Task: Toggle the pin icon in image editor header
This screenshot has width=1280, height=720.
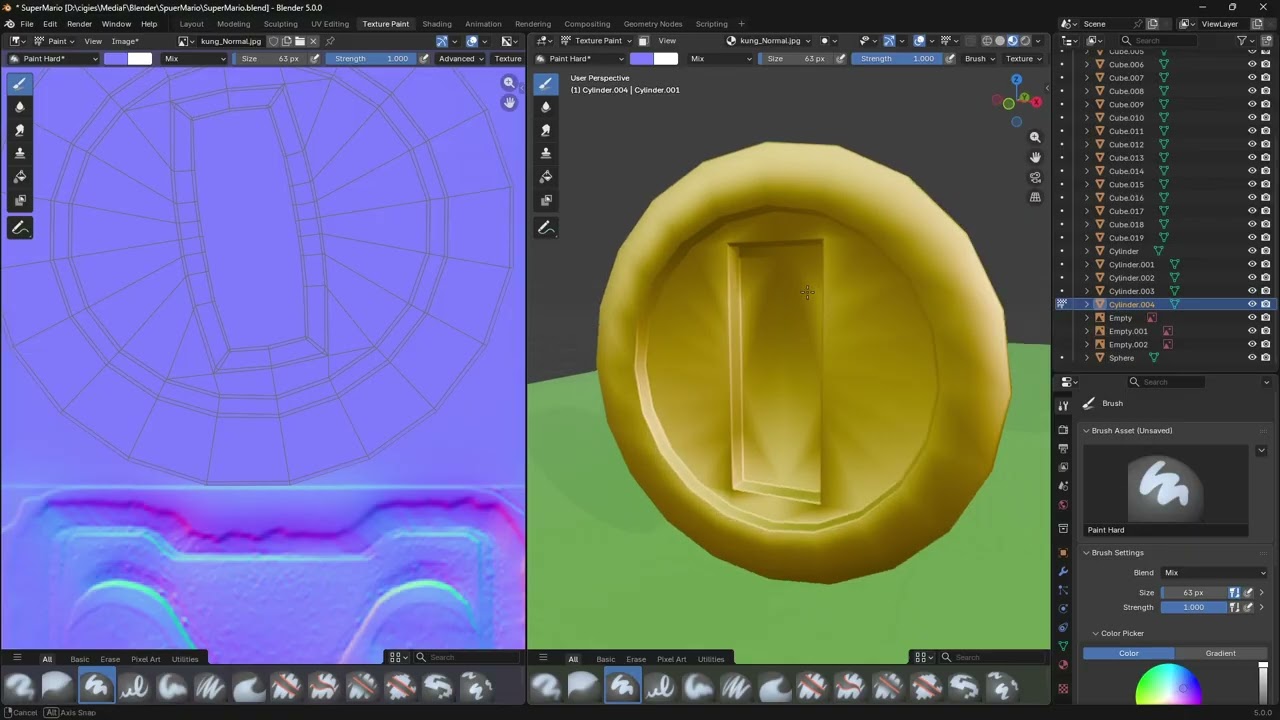Action: click(330, 41)
